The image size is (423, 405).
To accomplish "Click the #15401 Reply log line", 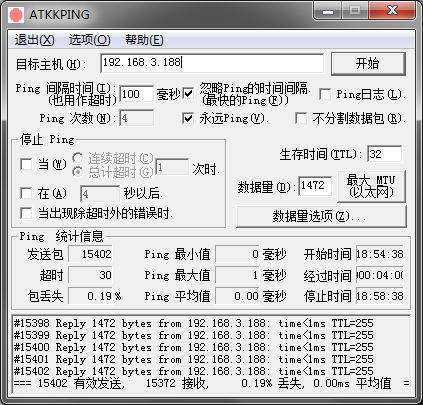I will point(194,359).
